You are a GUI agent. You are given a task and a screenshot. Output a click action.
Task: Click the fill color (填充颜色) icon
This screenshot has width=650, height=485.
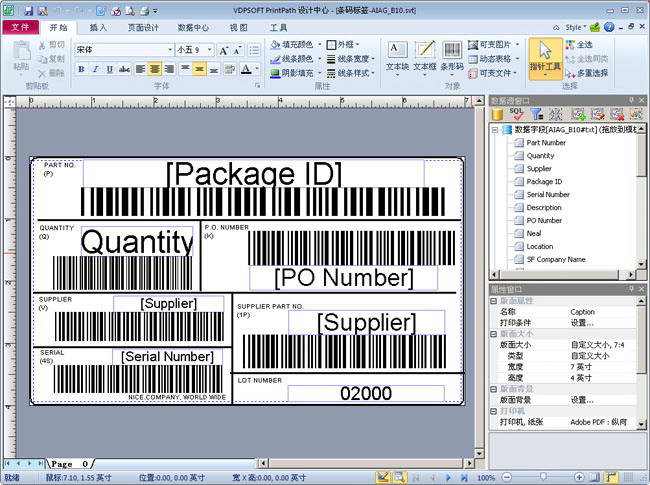[275, 44]
